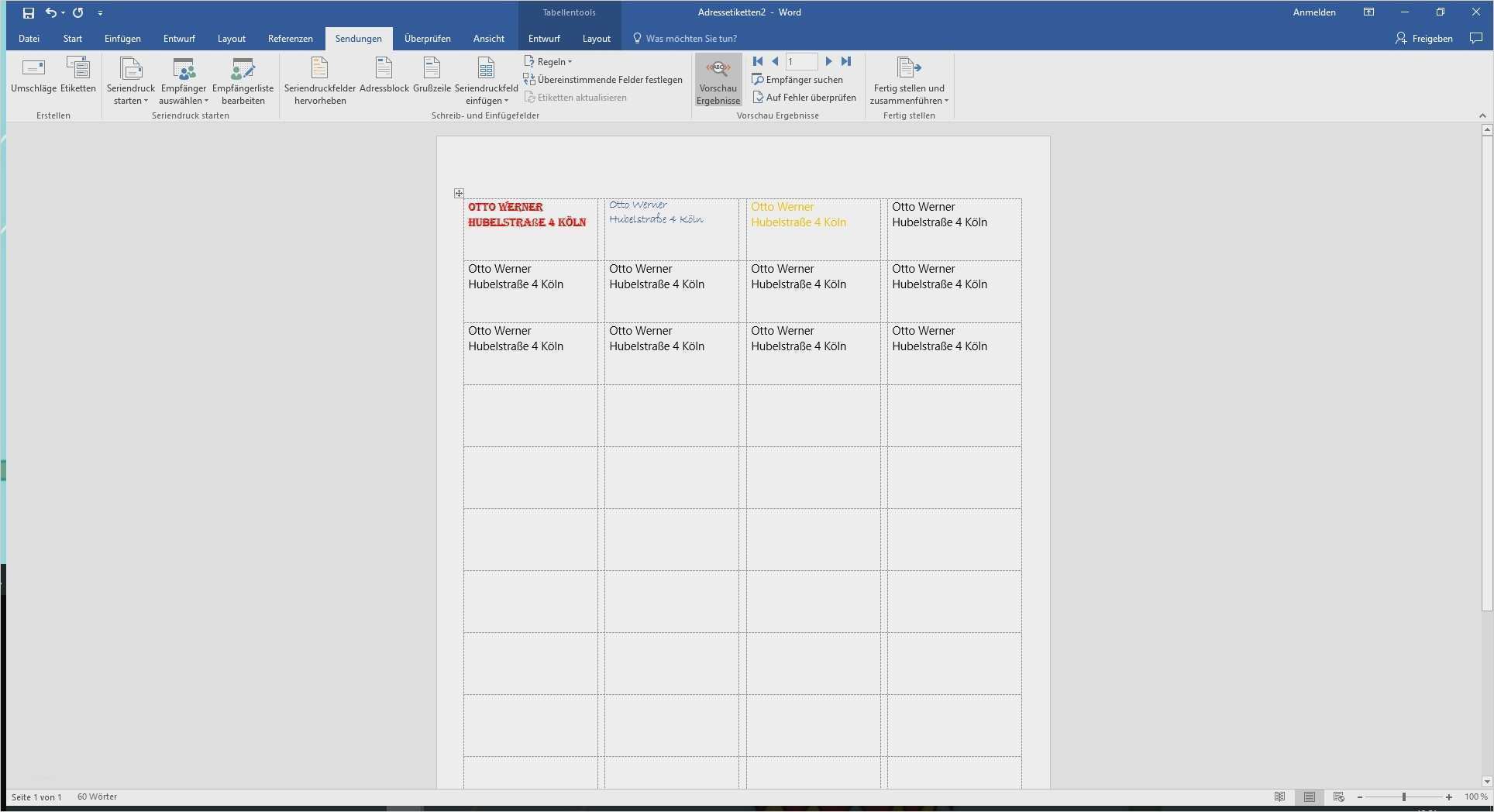1494x812 pixels.
Task: Click the vertical scrollbar down arrow
Action: pos(1487,782)
